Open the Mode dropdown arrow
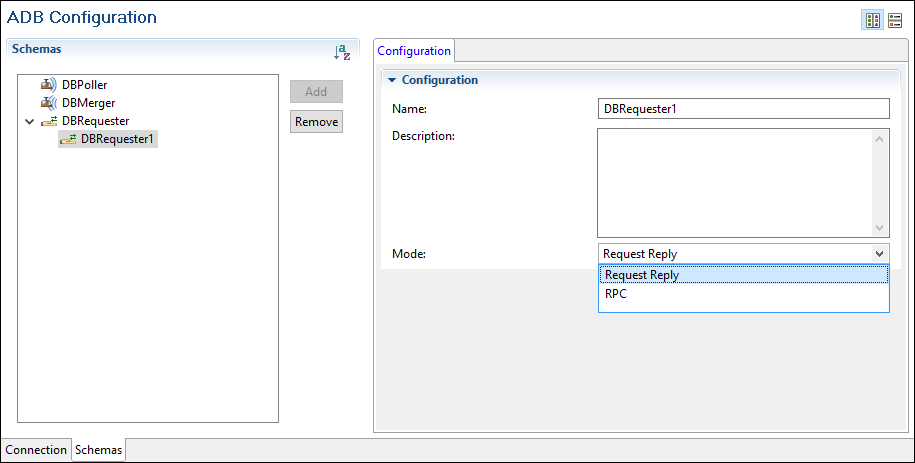 click(879, 254)
